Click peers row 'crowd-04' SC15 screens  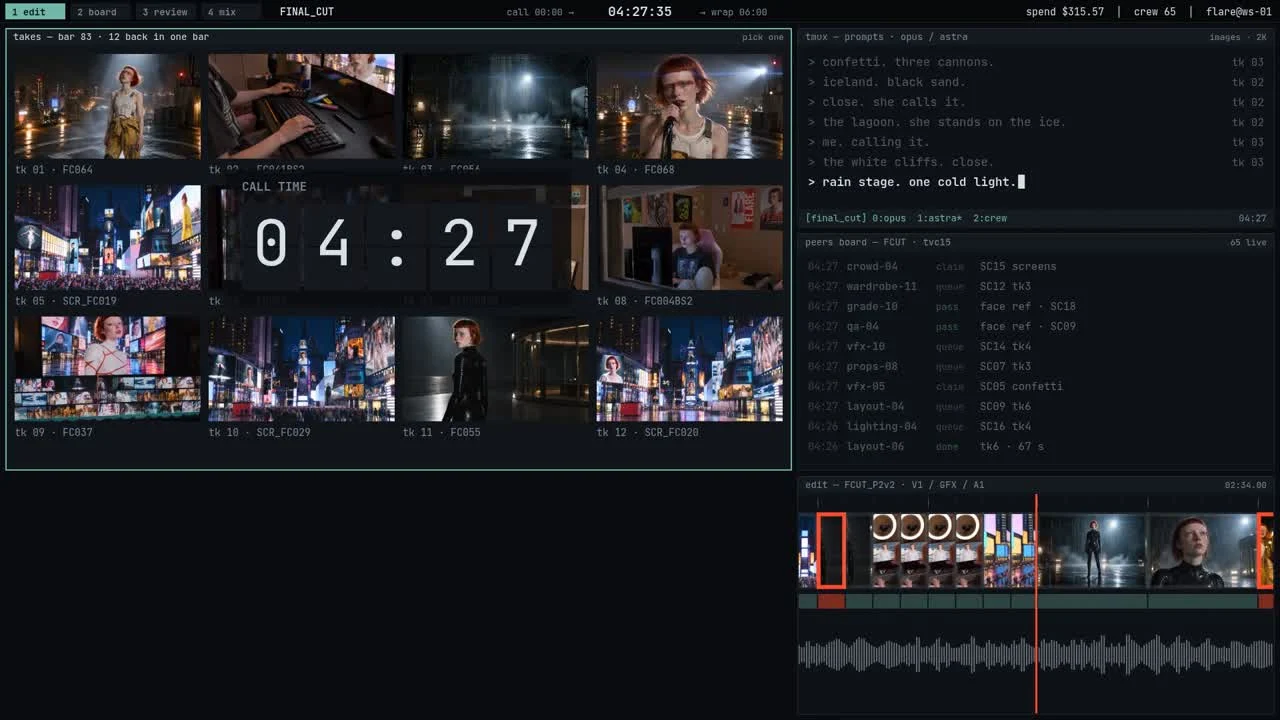[x=1036, y=266]
